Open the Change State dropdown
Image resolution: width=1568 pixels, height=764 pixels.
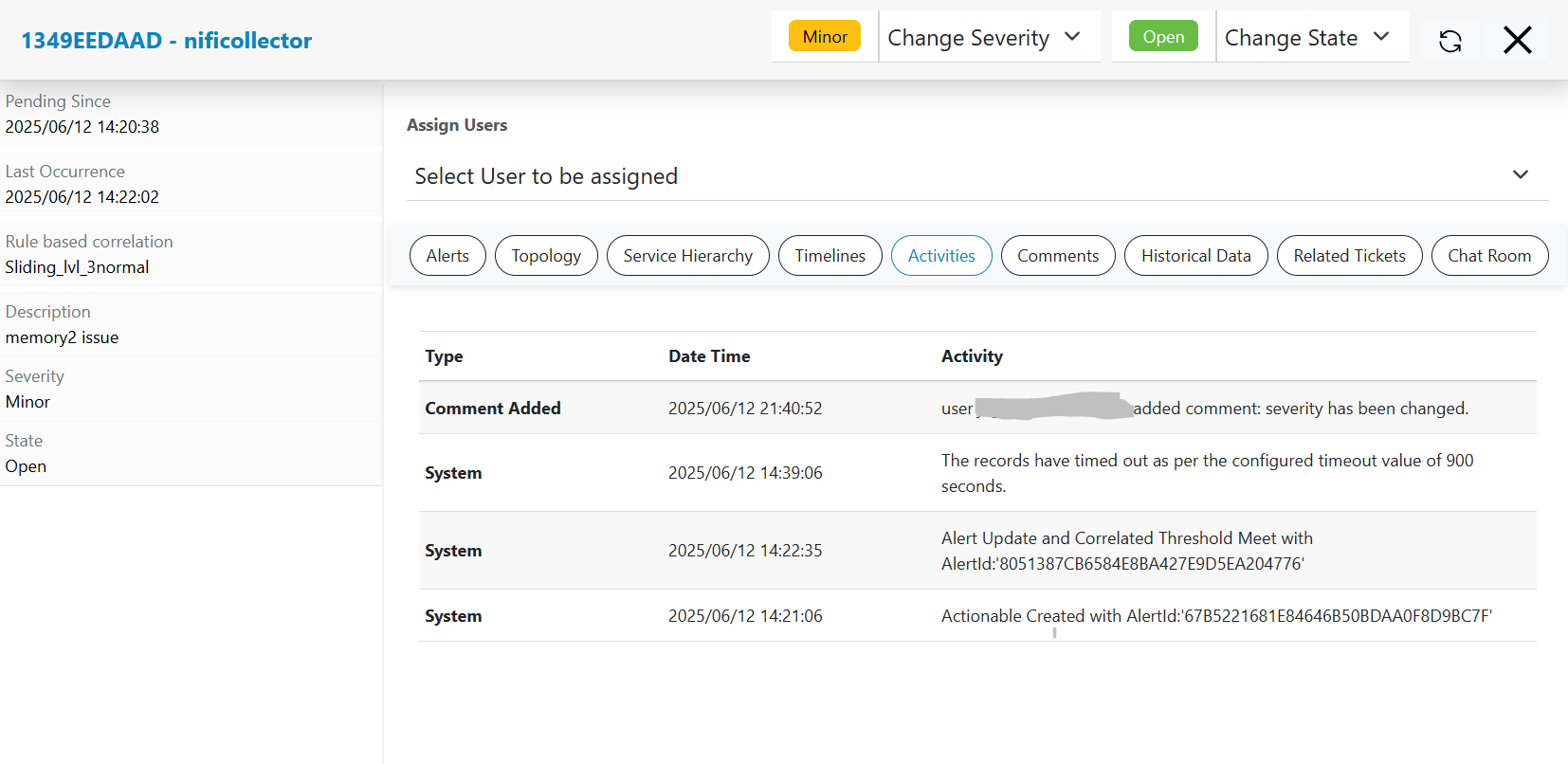point(1306,38)
